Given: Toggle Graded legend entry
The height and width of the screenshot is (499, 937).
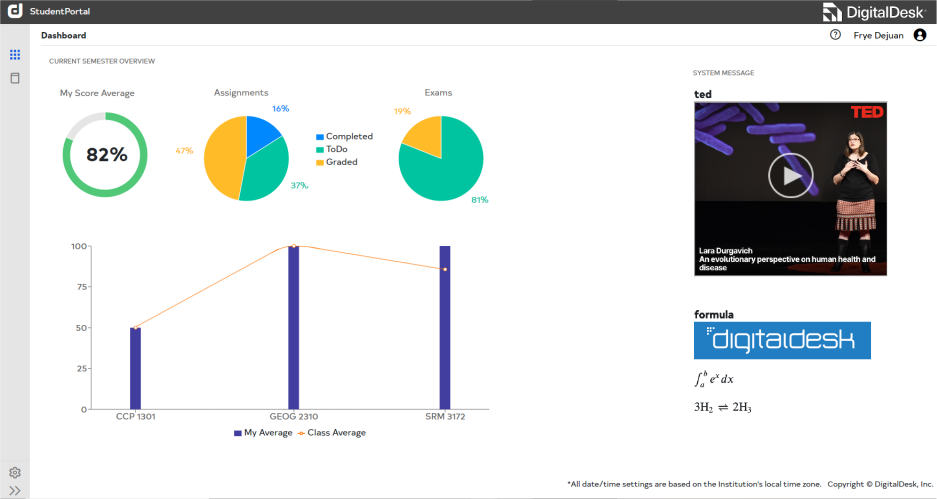Looking at the screenshot, I should point(336,162).
